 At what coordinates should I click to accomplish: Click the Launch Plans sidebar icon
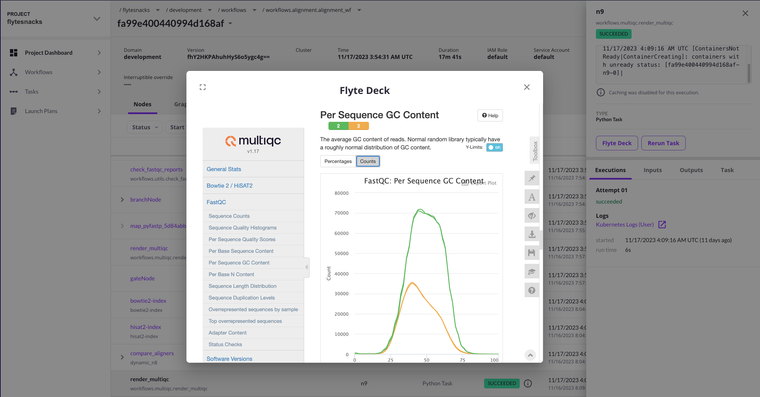(14, 111)
